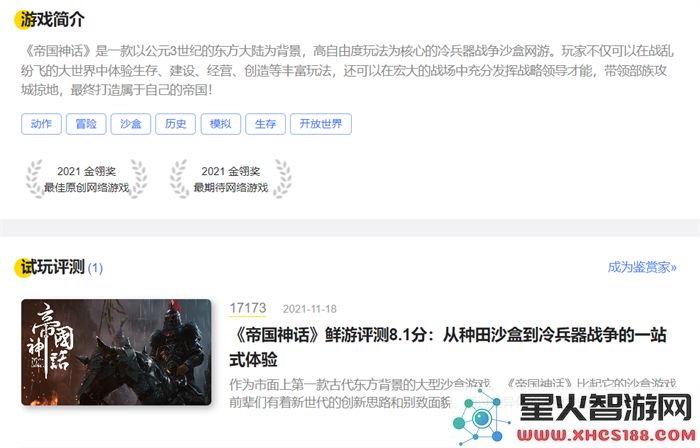Viewport: 700px width, 448px height.
Task: Click the 最期待网络游戏 award badge
Action: click(x=230, y=179)
